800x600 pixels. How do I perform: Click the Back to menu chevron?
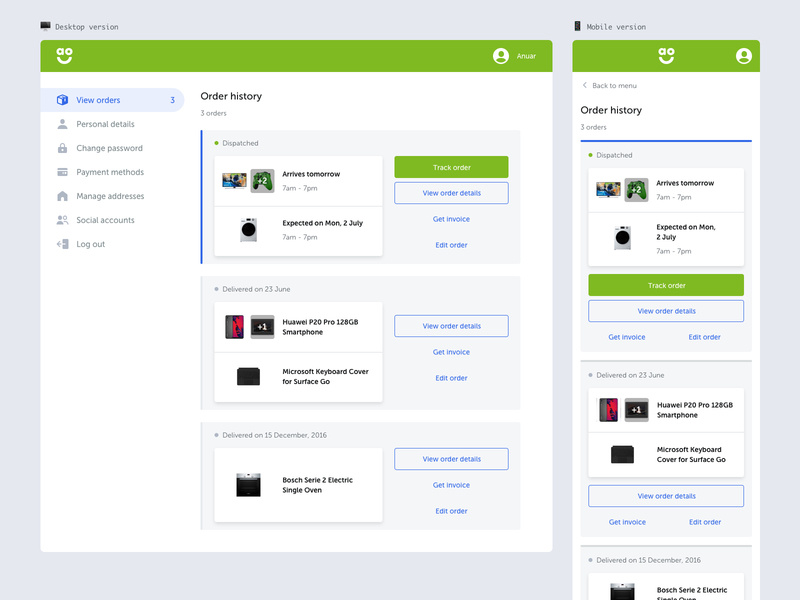[585, 86]
